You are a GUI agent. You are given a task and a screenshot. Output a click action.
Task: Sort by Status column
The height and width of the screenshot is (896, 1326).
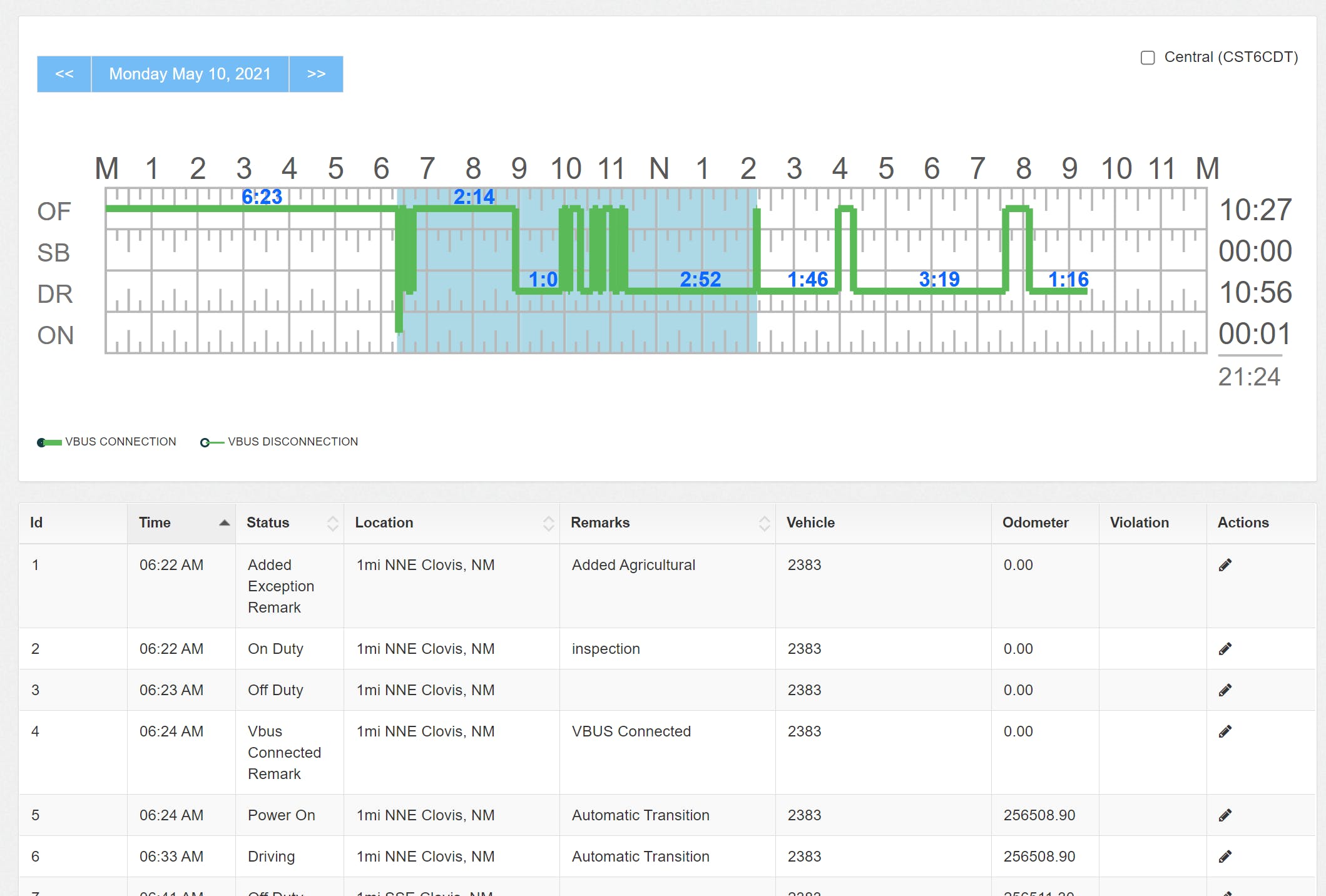[x=332, y=523]
